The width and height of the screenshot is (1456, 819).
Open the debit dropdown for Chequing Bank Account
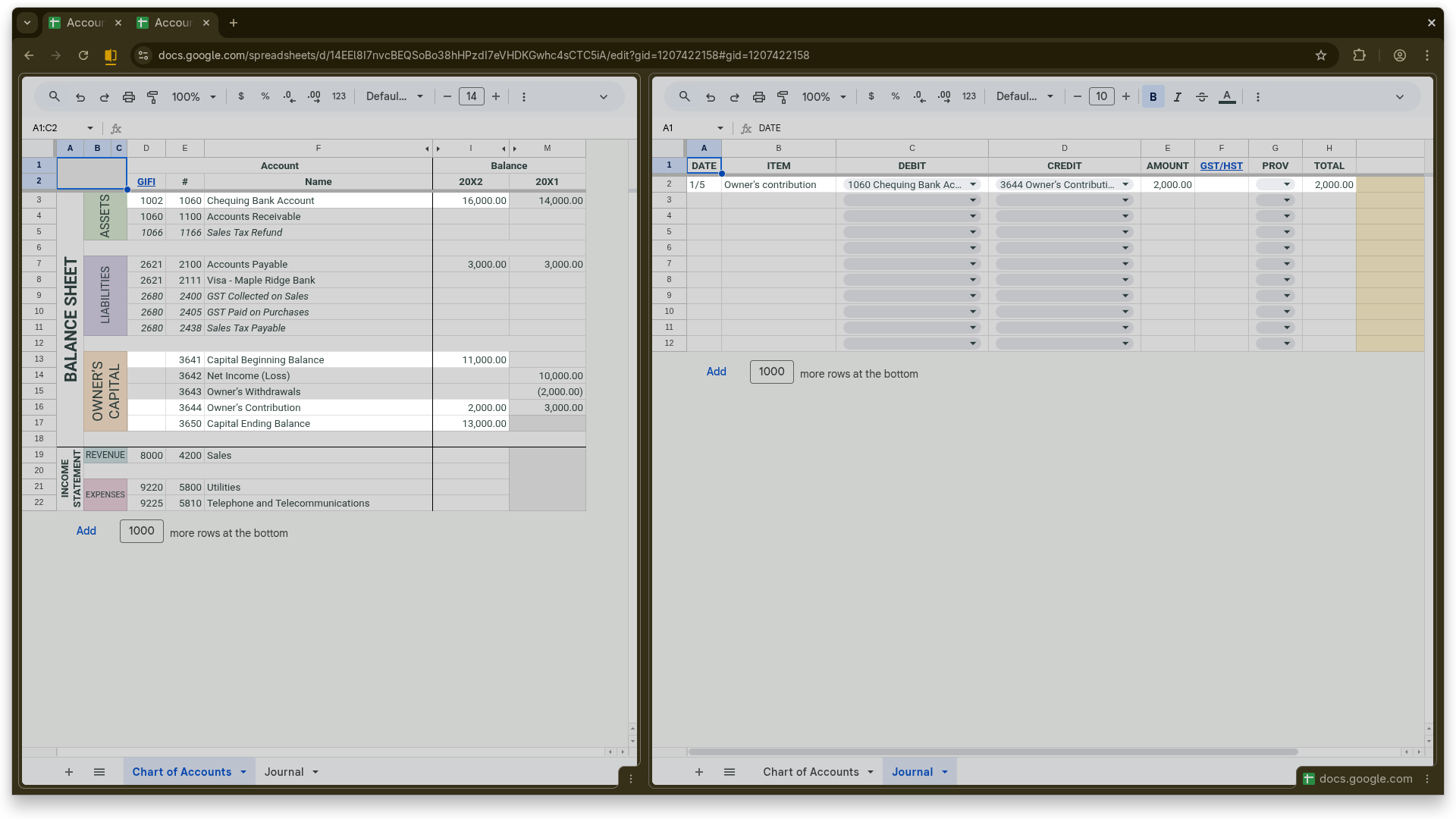973,184
